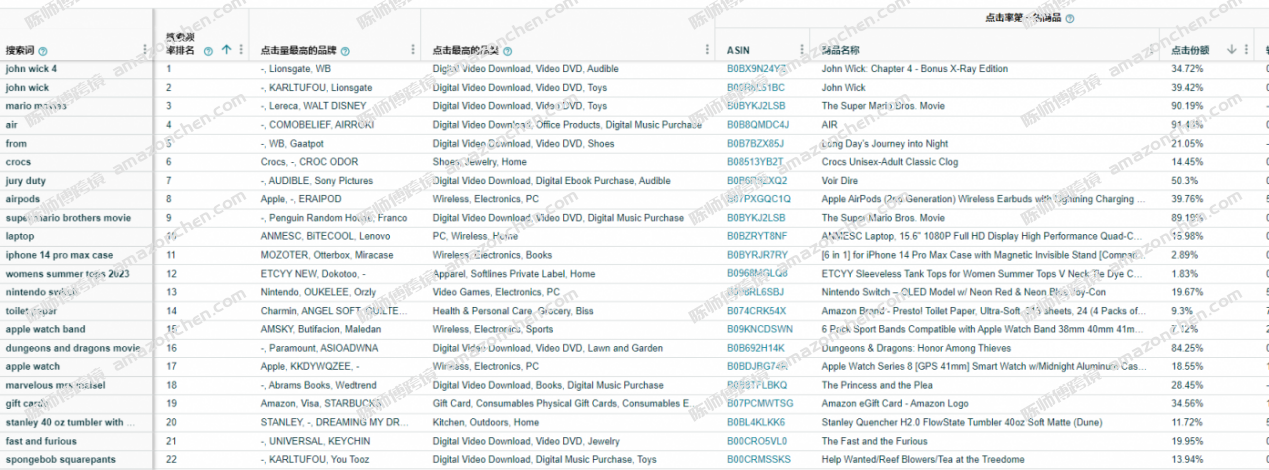Select search term 'john wick 4'

tap(31, 69)
